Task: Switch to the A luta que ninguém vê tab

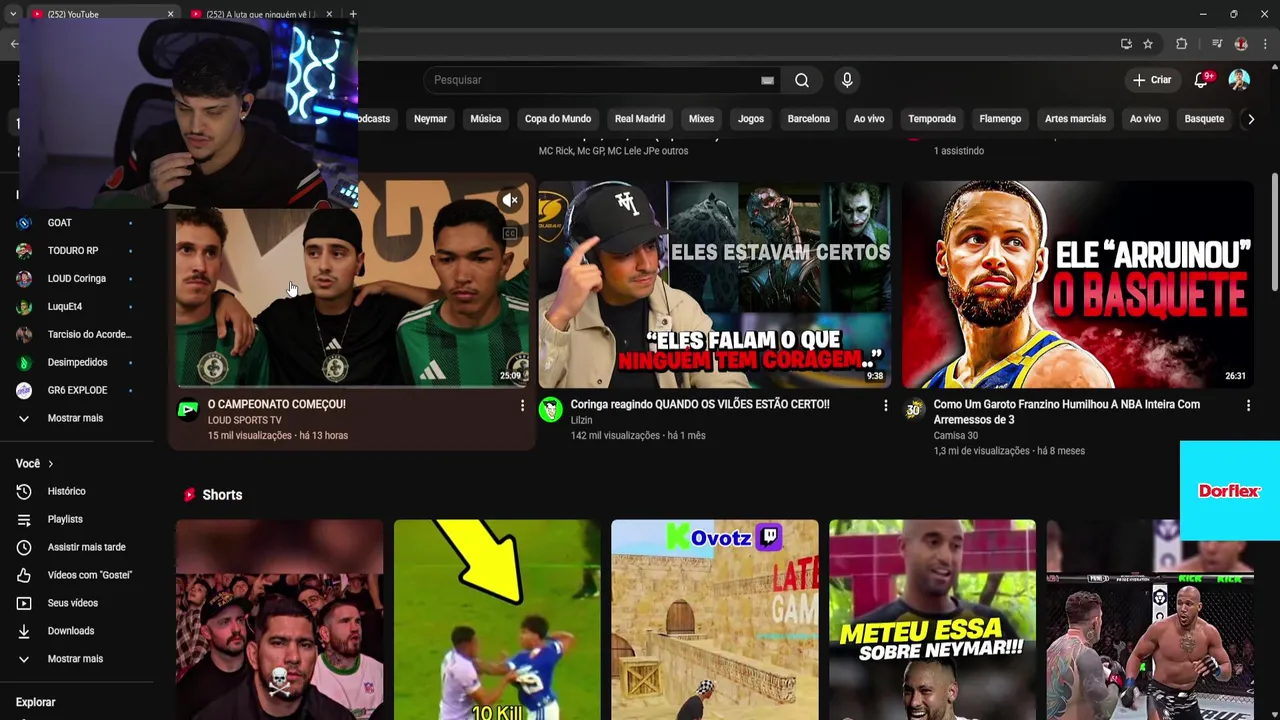Action: (x=262, y=14)
